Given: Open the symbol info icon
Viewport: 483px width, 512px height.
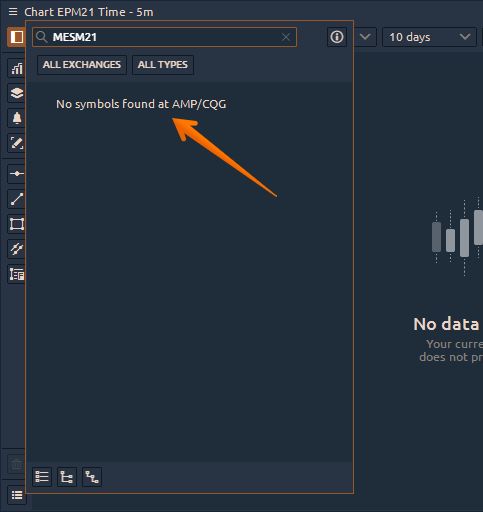Looking at the screenshot, I should (337, 37).
